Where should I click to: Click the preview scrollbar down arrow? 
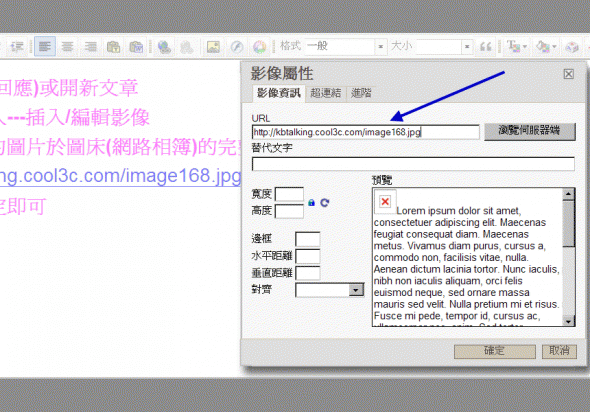pyautogui.click(x=568, y=321)
